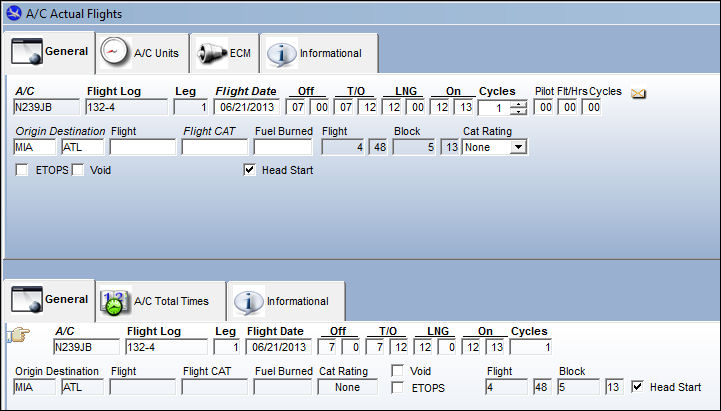Image resolution: width=721 pixels, height=411 pixels.
Task: Decrease Cycles with the down spinner arrow
Action: point(519,111)
